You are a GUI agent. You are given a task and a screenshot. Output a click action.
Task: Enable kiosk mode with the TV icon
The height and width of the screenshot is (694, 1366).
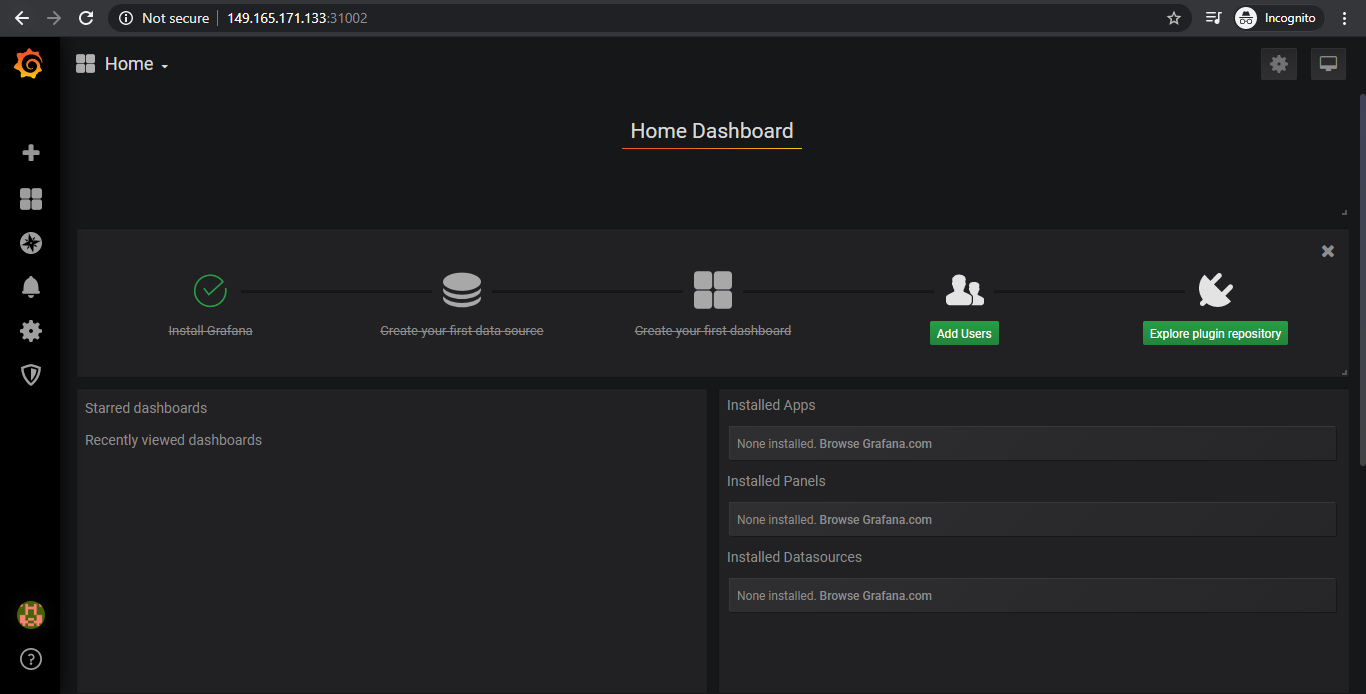click(x=1328, y=63)
